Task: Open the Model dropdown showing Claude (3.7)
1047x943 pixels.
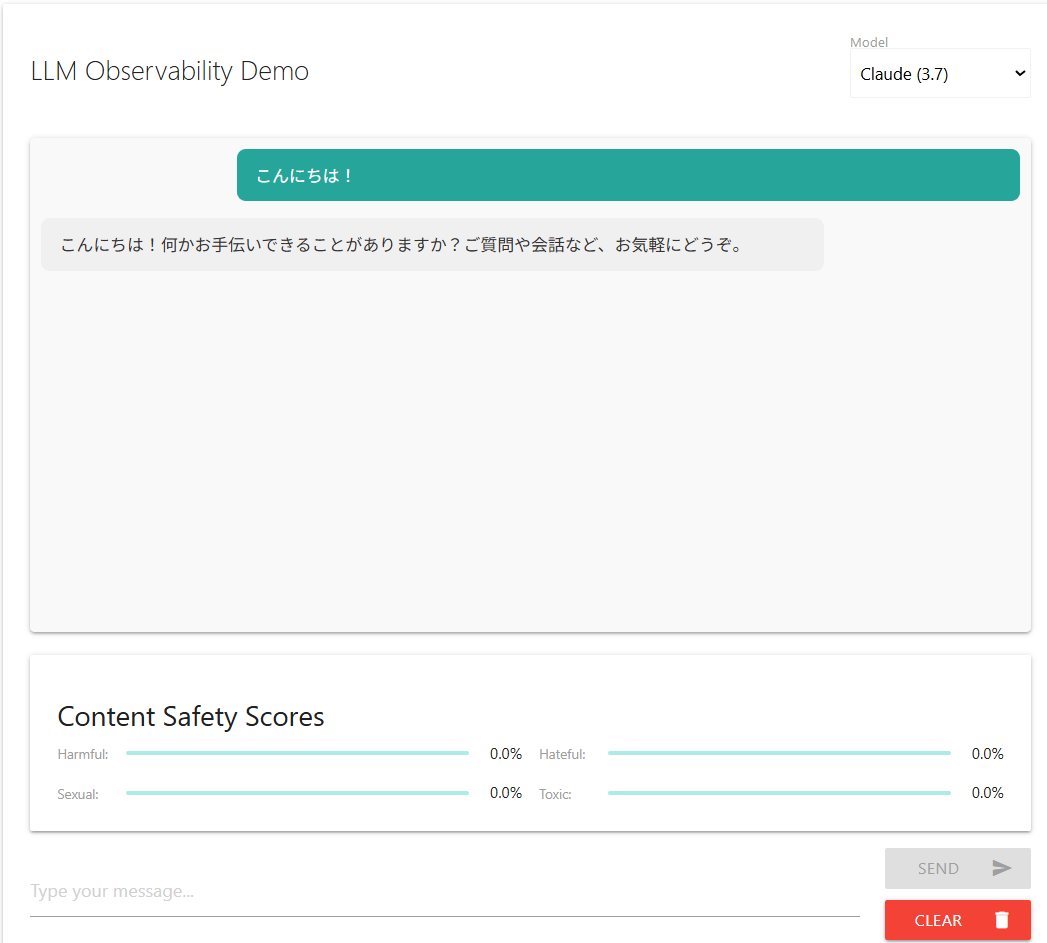Action: pyautogui.click(x=940, y=73)
